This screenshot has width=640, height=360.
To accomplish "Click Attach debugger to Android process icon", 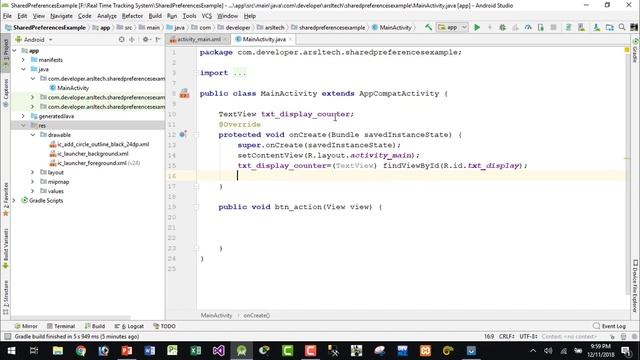I will 541,27.
